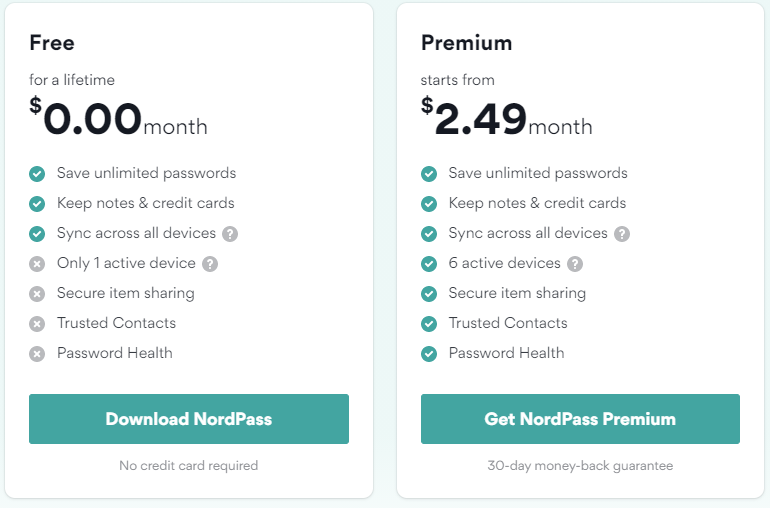
Task: Click the cross icon beside Free Trusted Contacts
Action: 37,324
